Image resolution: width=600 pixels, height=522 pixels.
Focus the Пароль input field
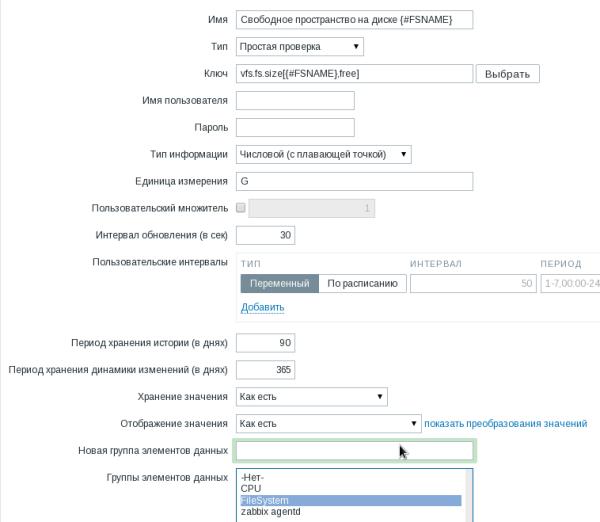coord(295,127)
